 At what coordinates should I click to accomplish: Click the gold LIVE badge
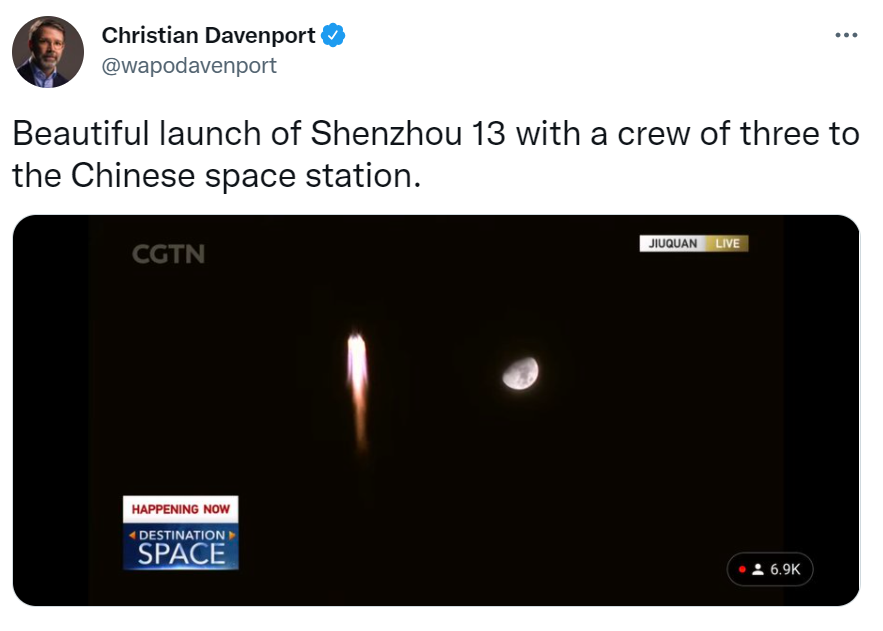(727, 243)
